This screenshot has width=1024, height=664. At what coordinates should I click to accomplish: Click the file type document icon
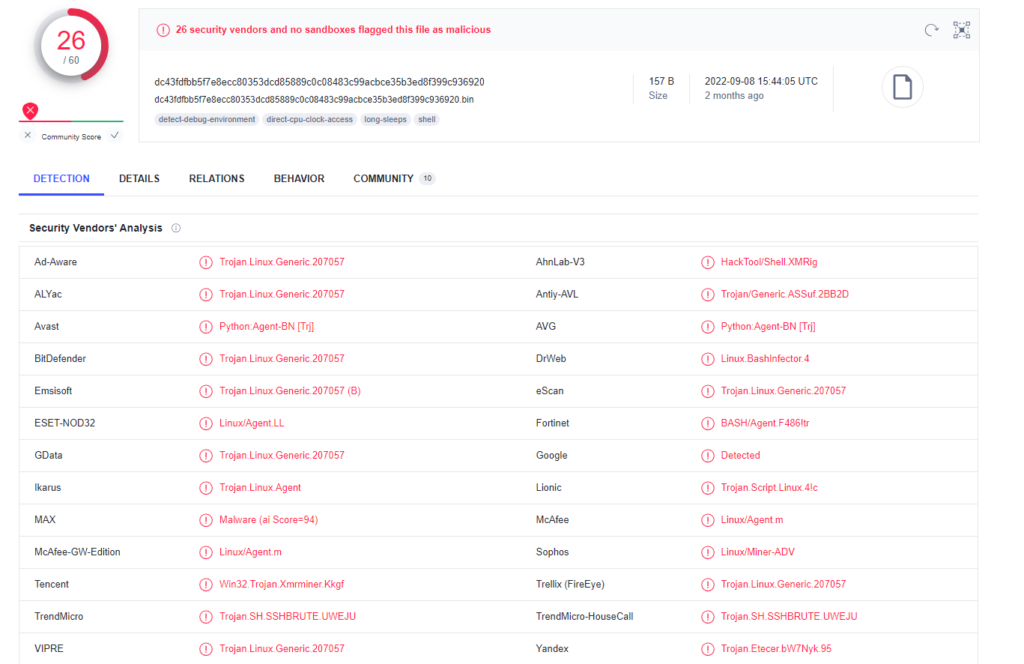click(902, 87)
